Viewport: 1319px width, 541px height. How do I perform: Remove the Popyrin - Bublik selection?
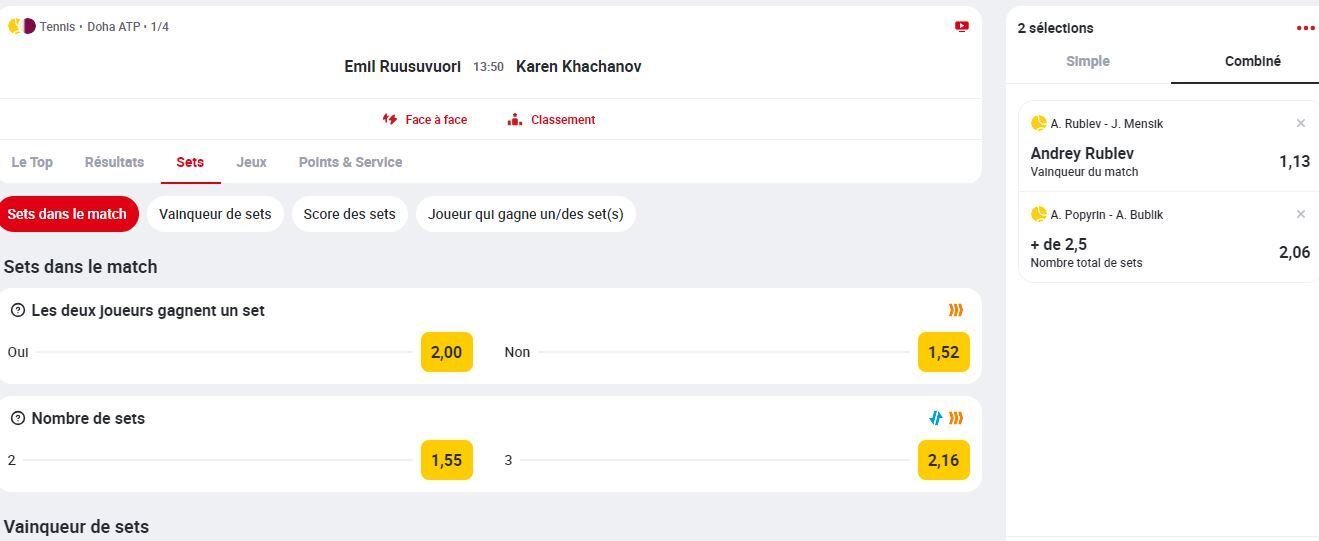pyautogui.click(x=1301, y=214)
